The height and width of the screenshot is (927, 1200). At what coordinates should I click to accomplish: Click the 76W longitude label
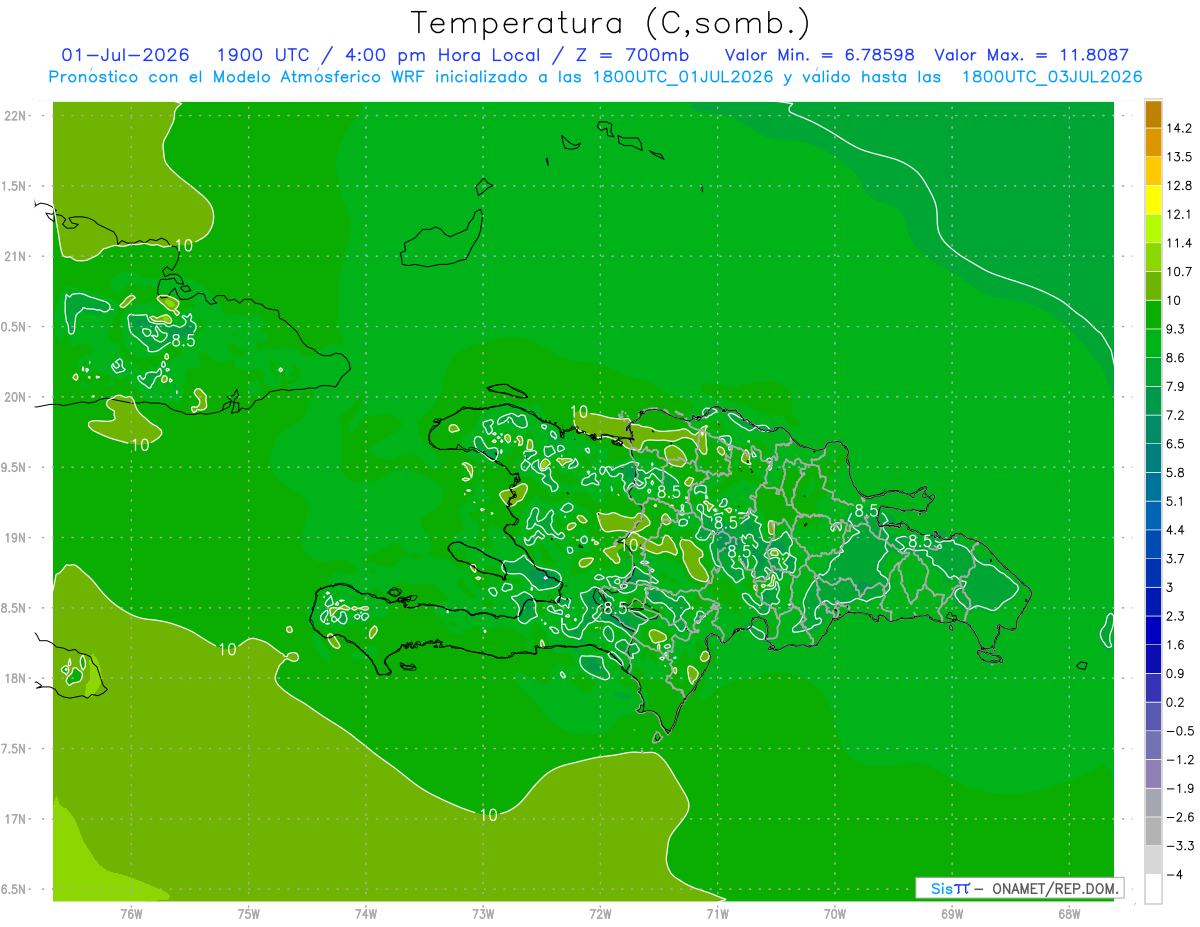[131, 913]
